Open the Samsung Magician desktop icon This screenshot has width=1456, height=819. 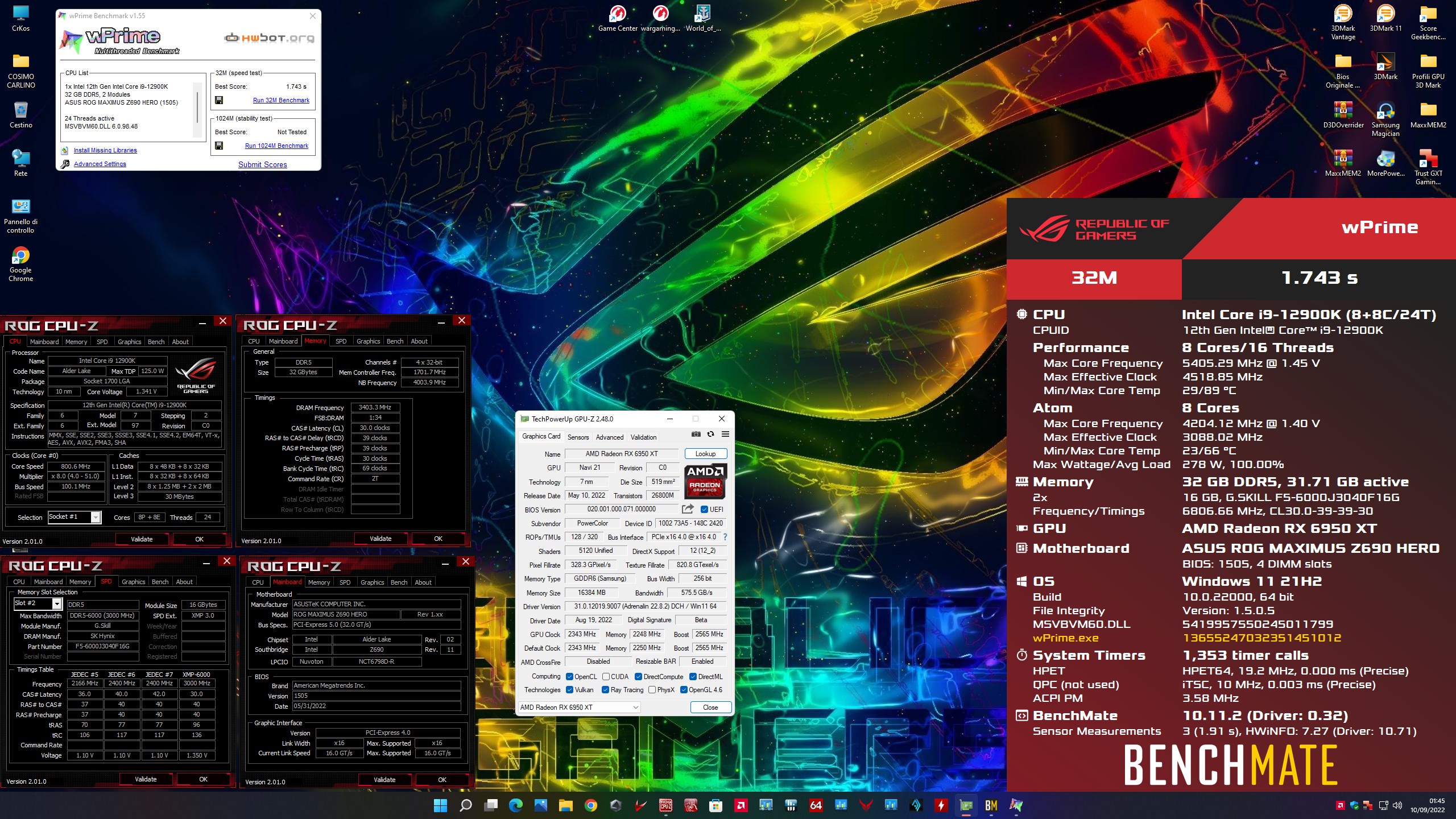pos(1385,119)
